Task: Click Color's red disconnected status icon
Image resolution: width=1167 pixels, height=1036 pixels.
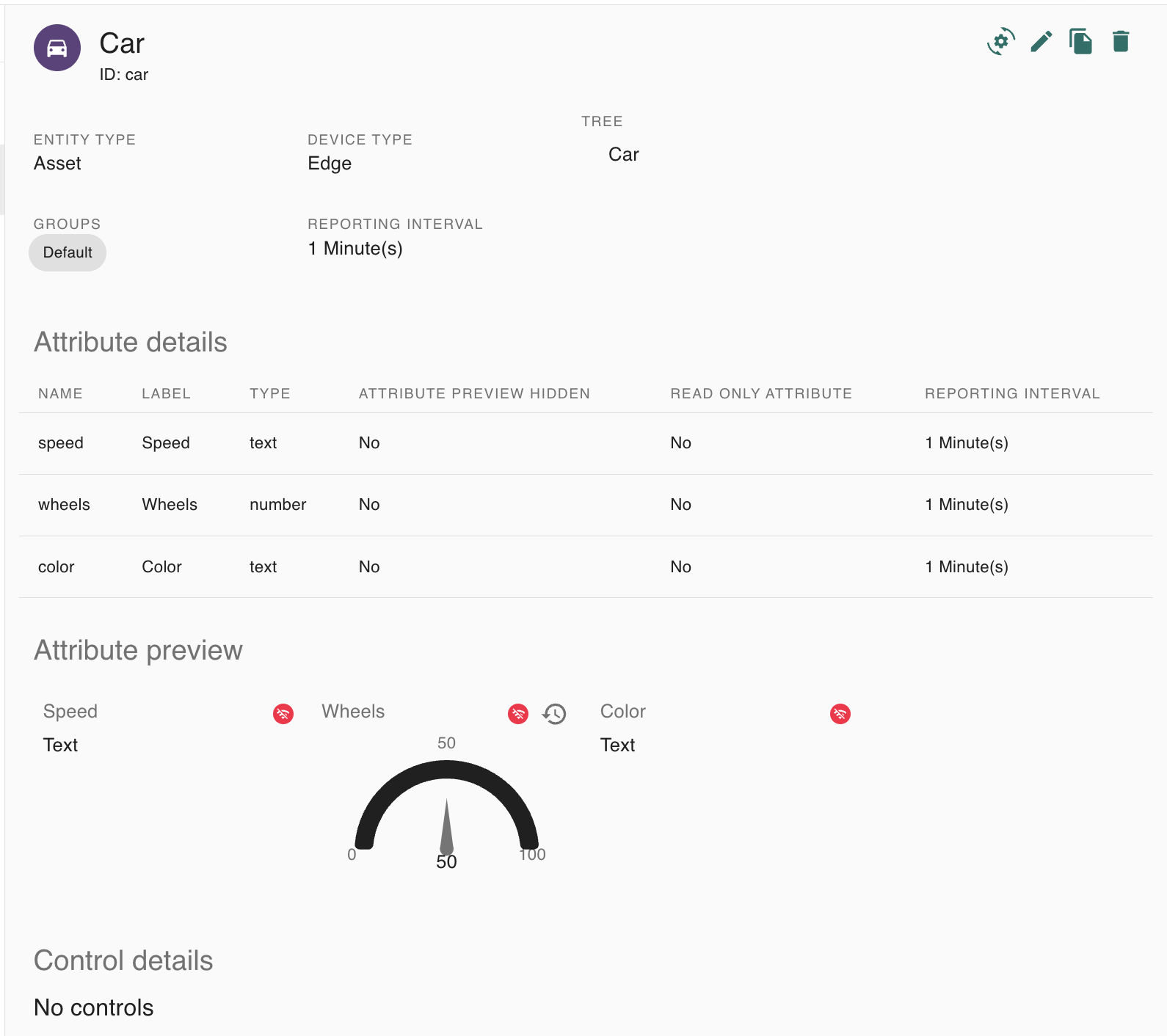Action: (840, 713)
